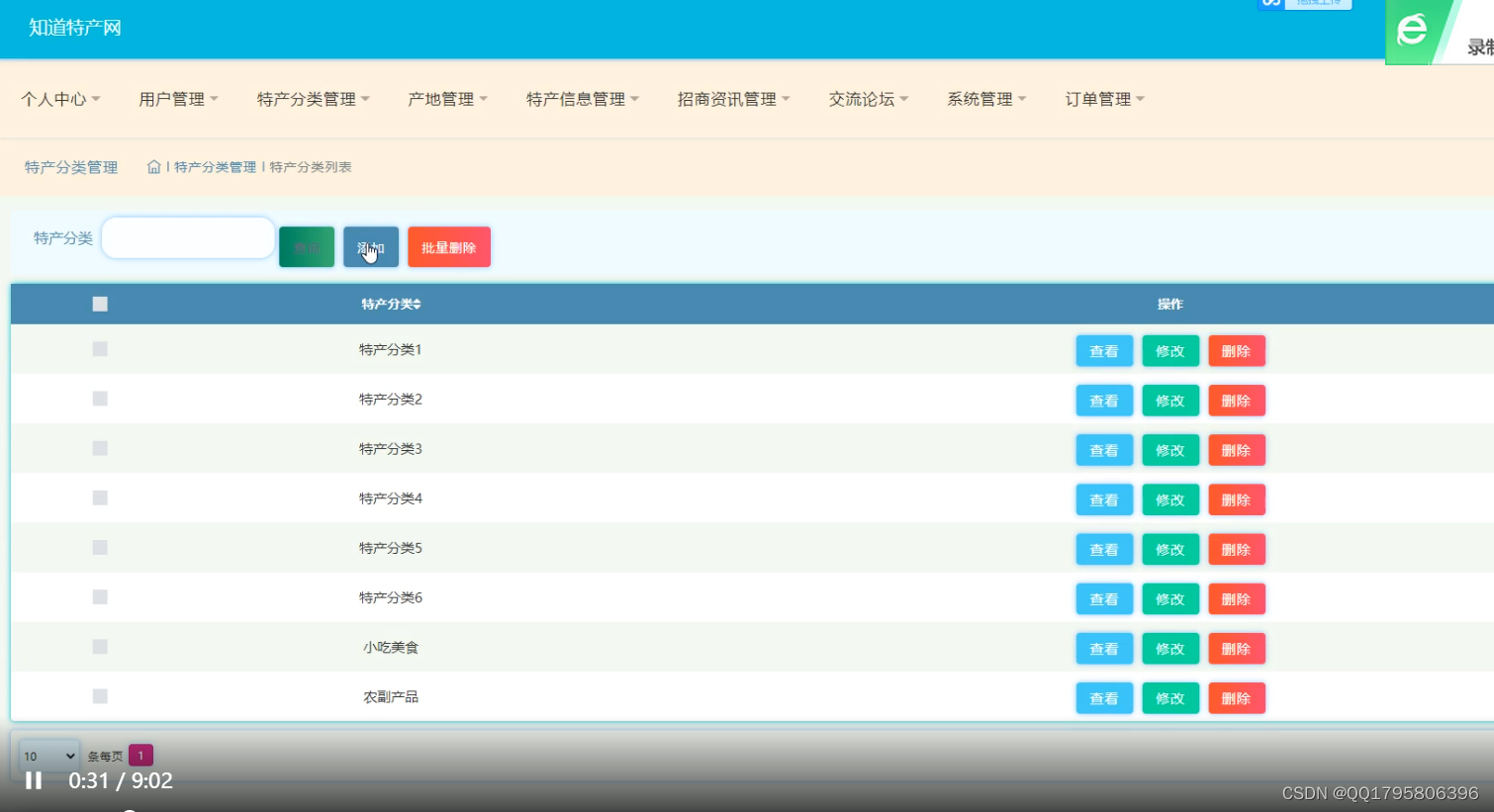Delete the 特产分类2 entry
The image size is (1494, 812).
(x=1237, y=401)
